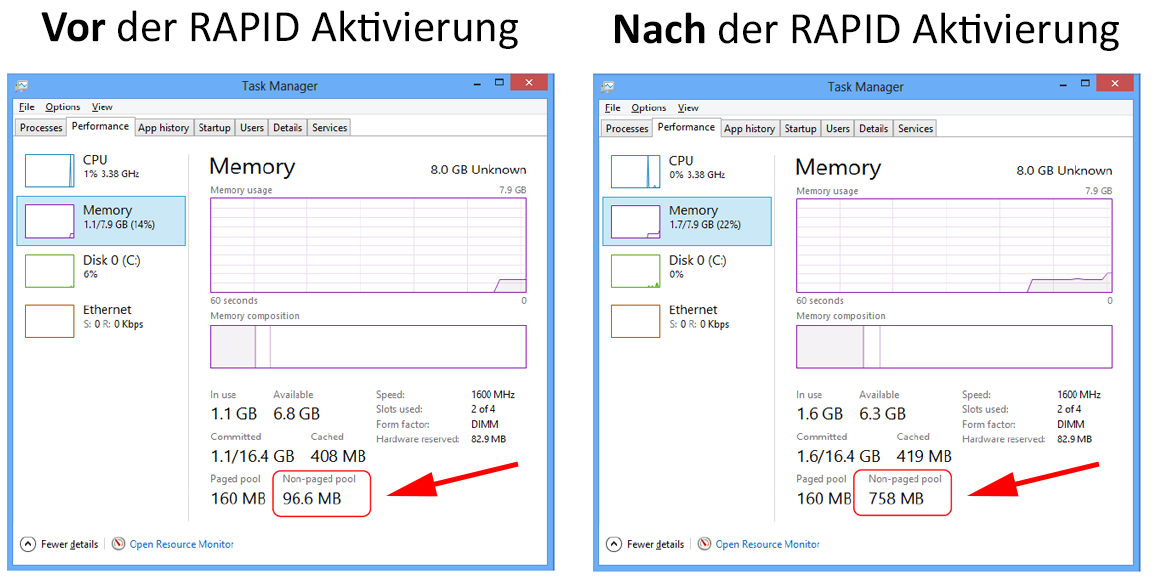The width and height of the screenshot is (1157, 580).
Task: Select the Ethernet graph in the Vor window
Action: pyautogui.click(x=49, y=321)
